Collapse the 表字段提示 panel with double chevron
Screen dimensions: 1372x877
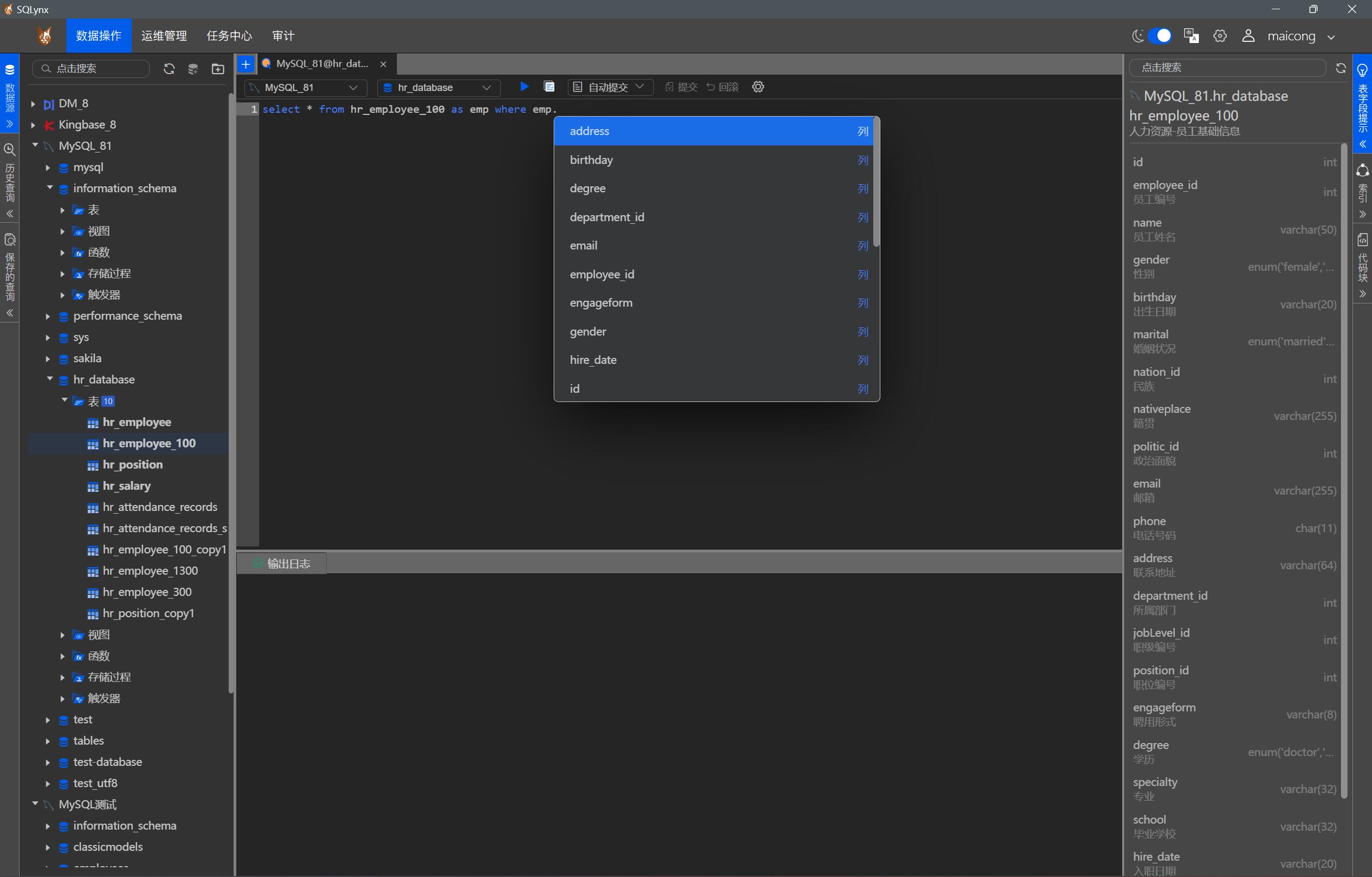pyautogui.click(x=1362, y=144)
